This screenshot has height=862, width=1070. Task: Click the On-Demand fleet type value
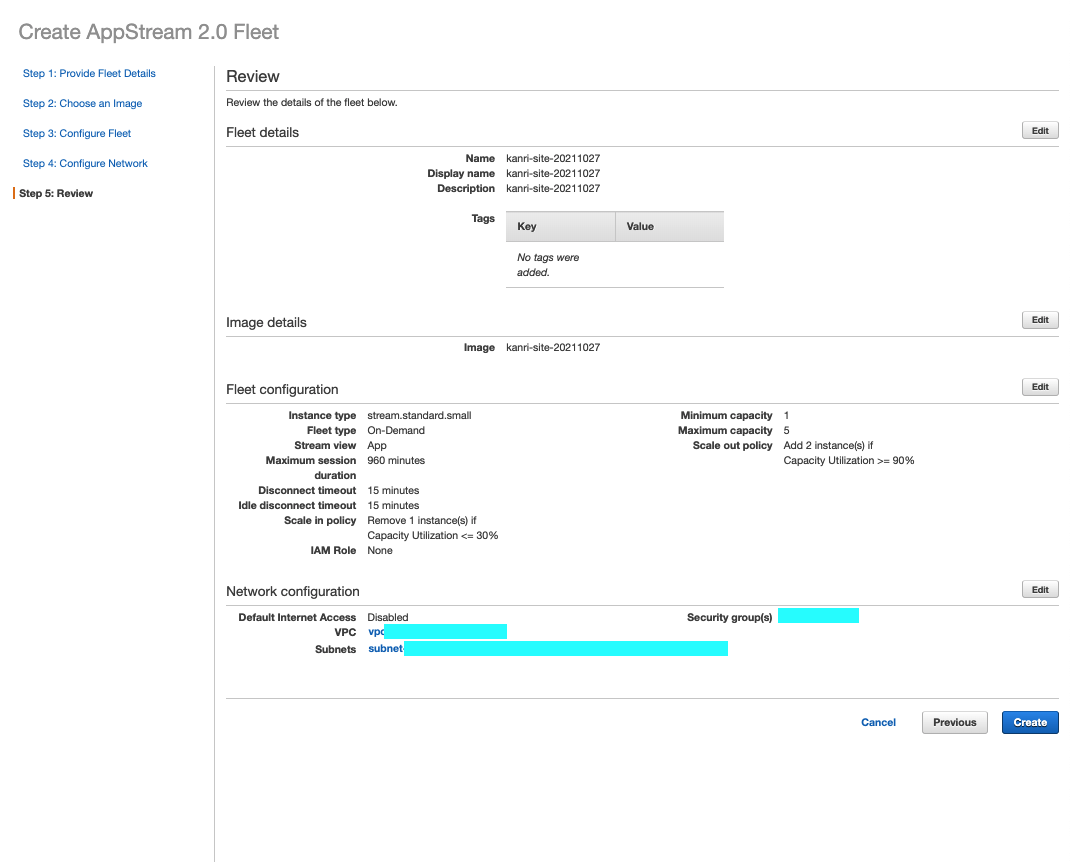pyautogui.click(x=396, y=430)
